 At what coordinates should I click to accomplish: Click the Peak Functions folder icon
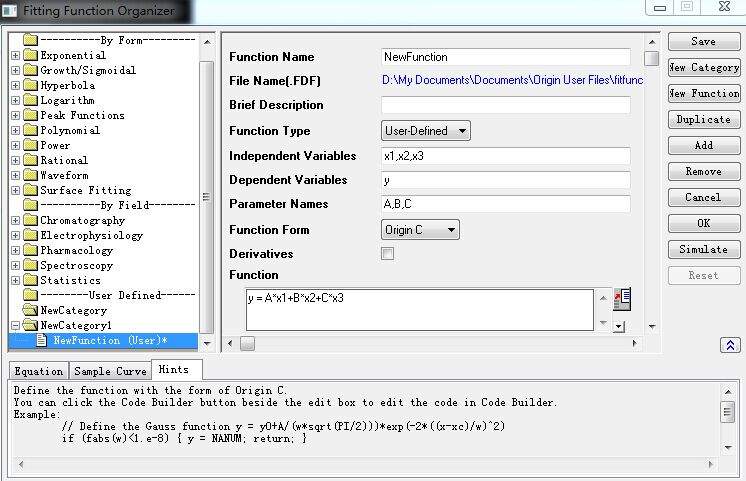[x=30, y=115]
